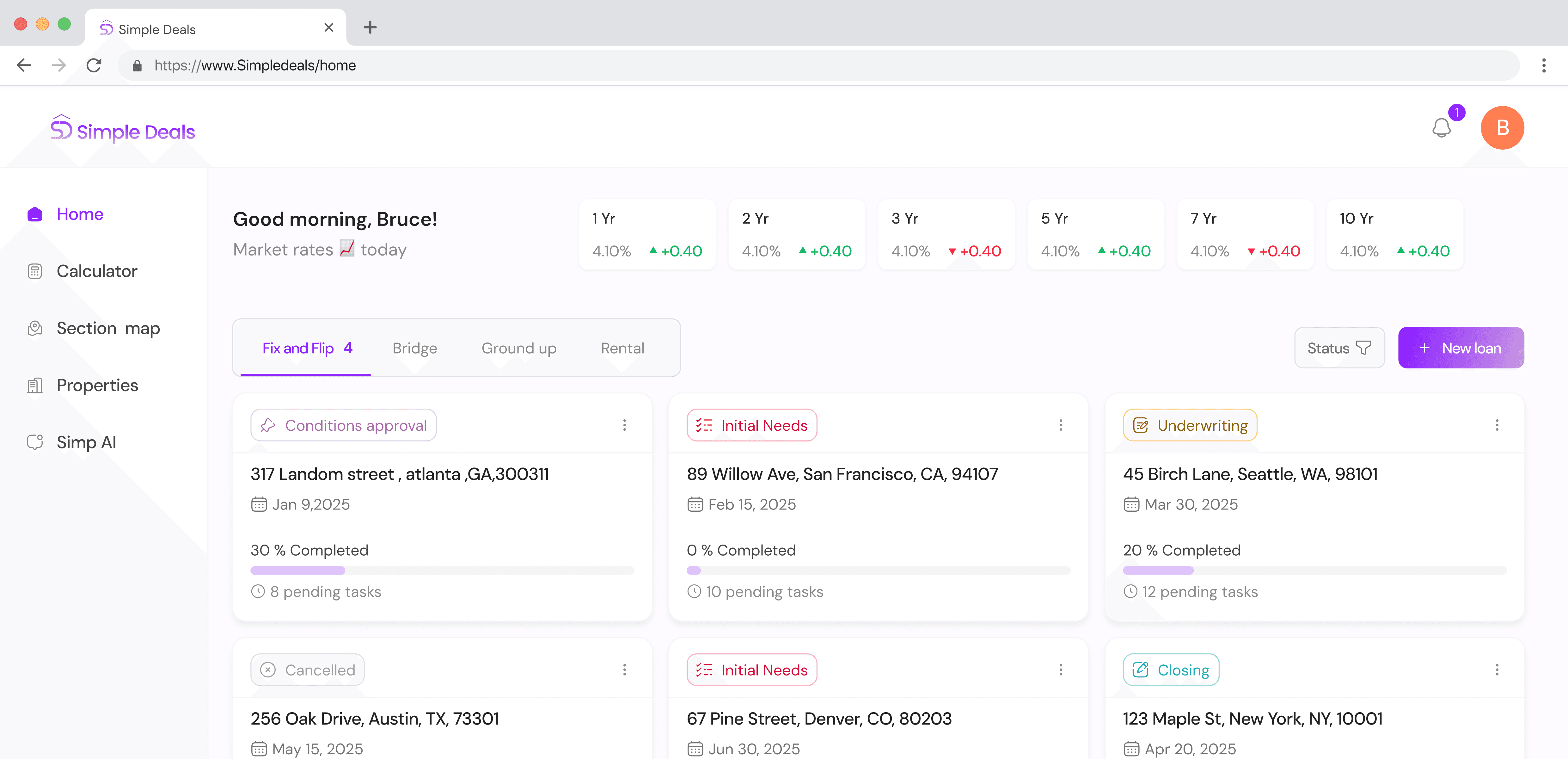The height and width of the screenshot is (759, 1568).
Task: Click the clock icon beside 8 pending tasks
Action: [x=258, y=591]
